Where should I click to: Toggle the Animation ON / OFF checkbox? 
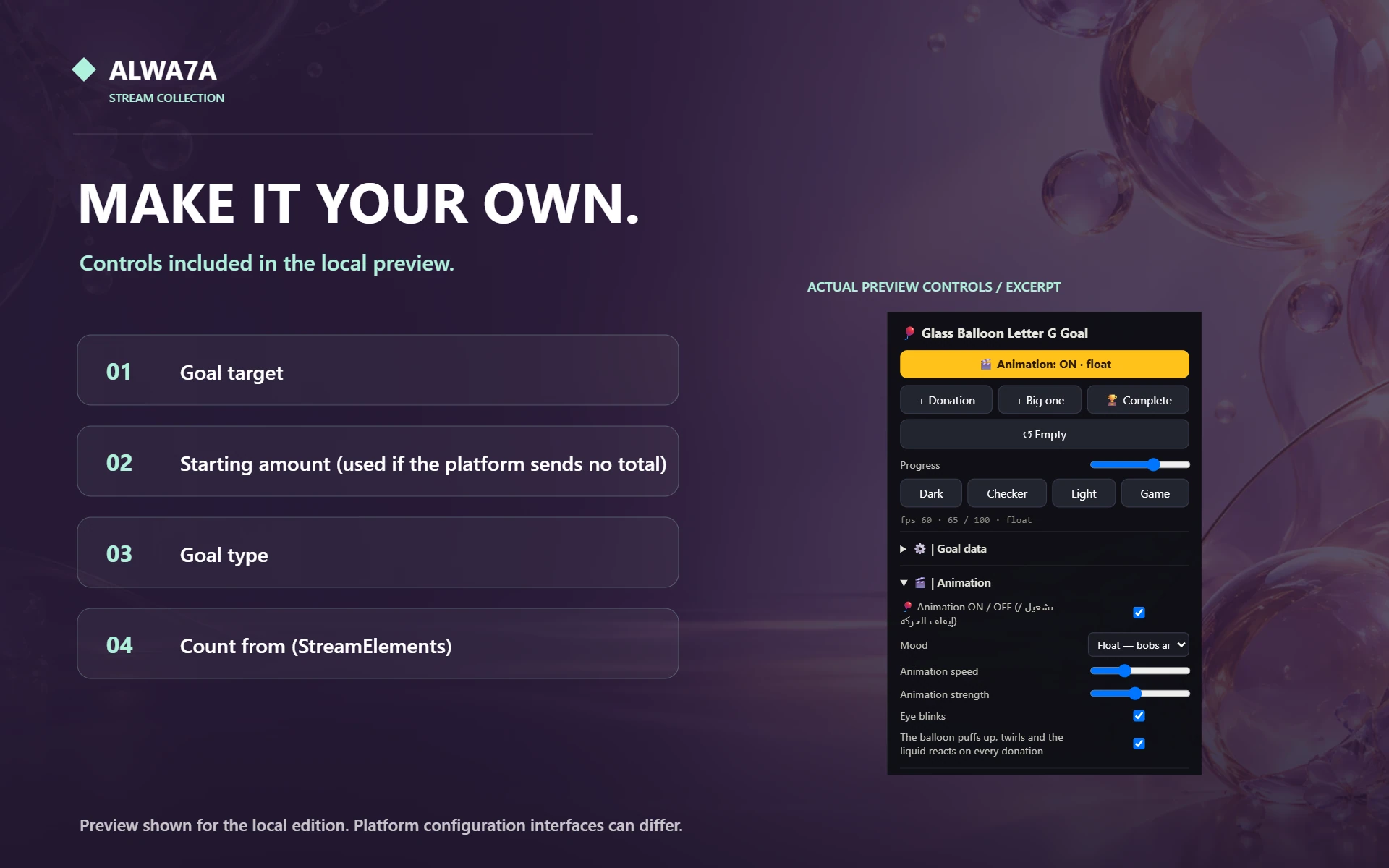coord(1139,613)
